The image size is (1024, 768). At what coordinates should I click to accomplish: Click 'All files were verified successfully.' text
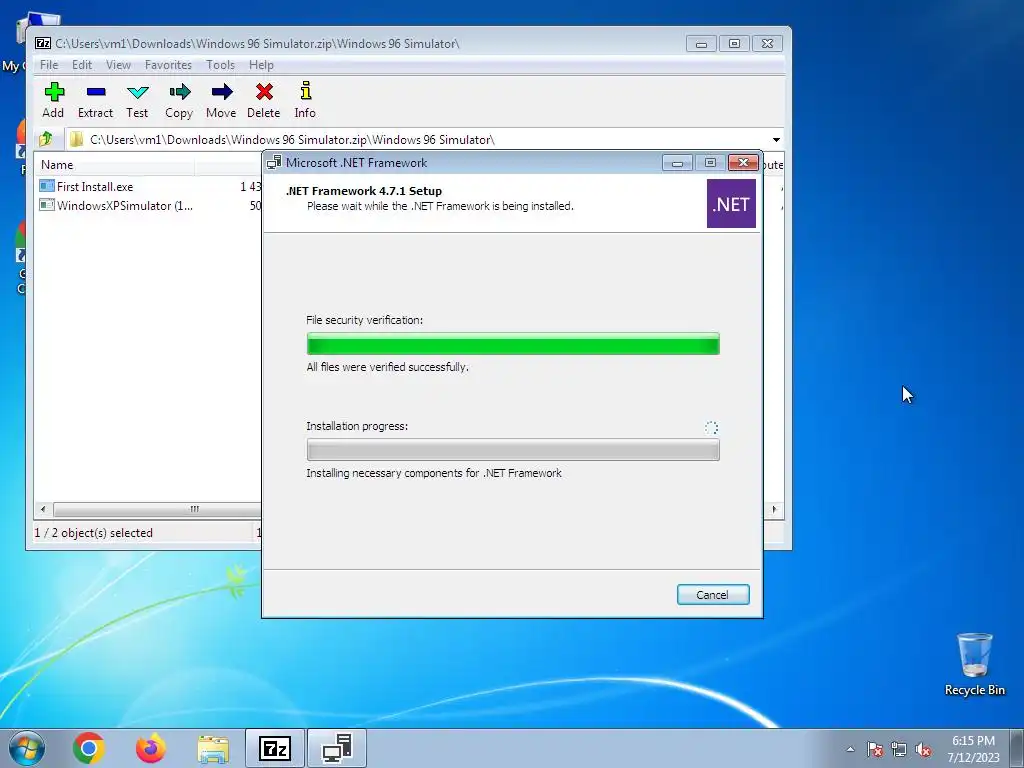tap(387, 367)
